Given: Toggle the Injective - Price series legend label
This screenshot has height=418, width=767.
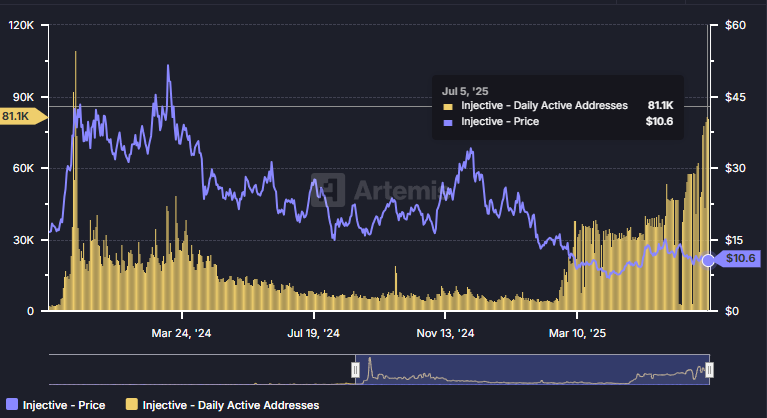Looking at the screenshot, I should pyautogui.click(x=64, y=405).
